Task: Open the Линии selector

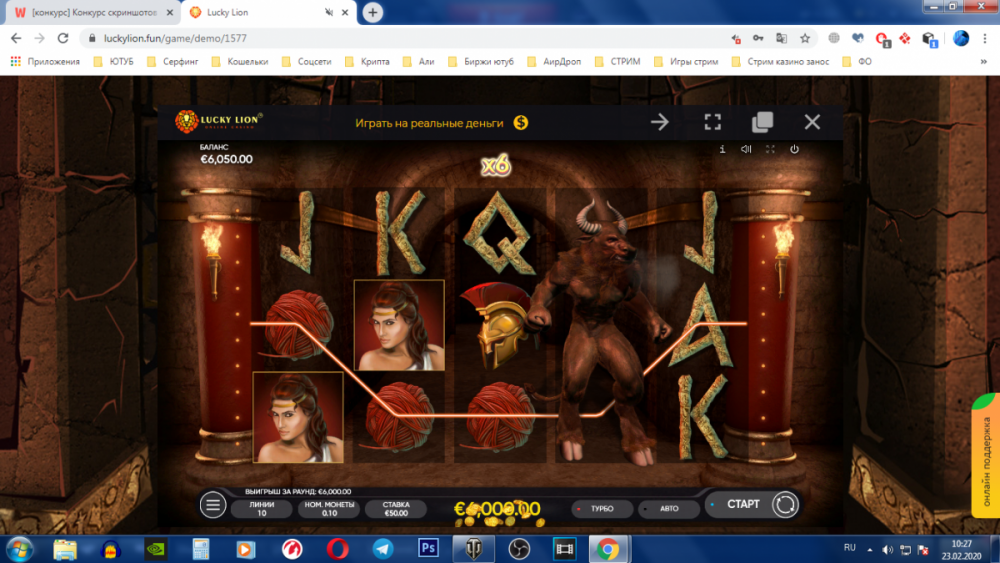Action: click(x=262, y=508)
